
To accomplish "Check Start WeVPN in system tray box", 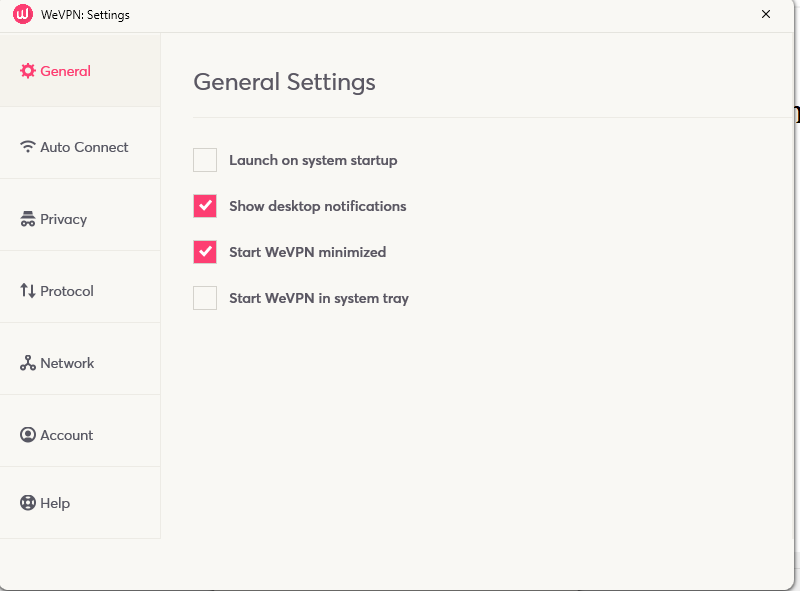I will click(x=205, y=298).
